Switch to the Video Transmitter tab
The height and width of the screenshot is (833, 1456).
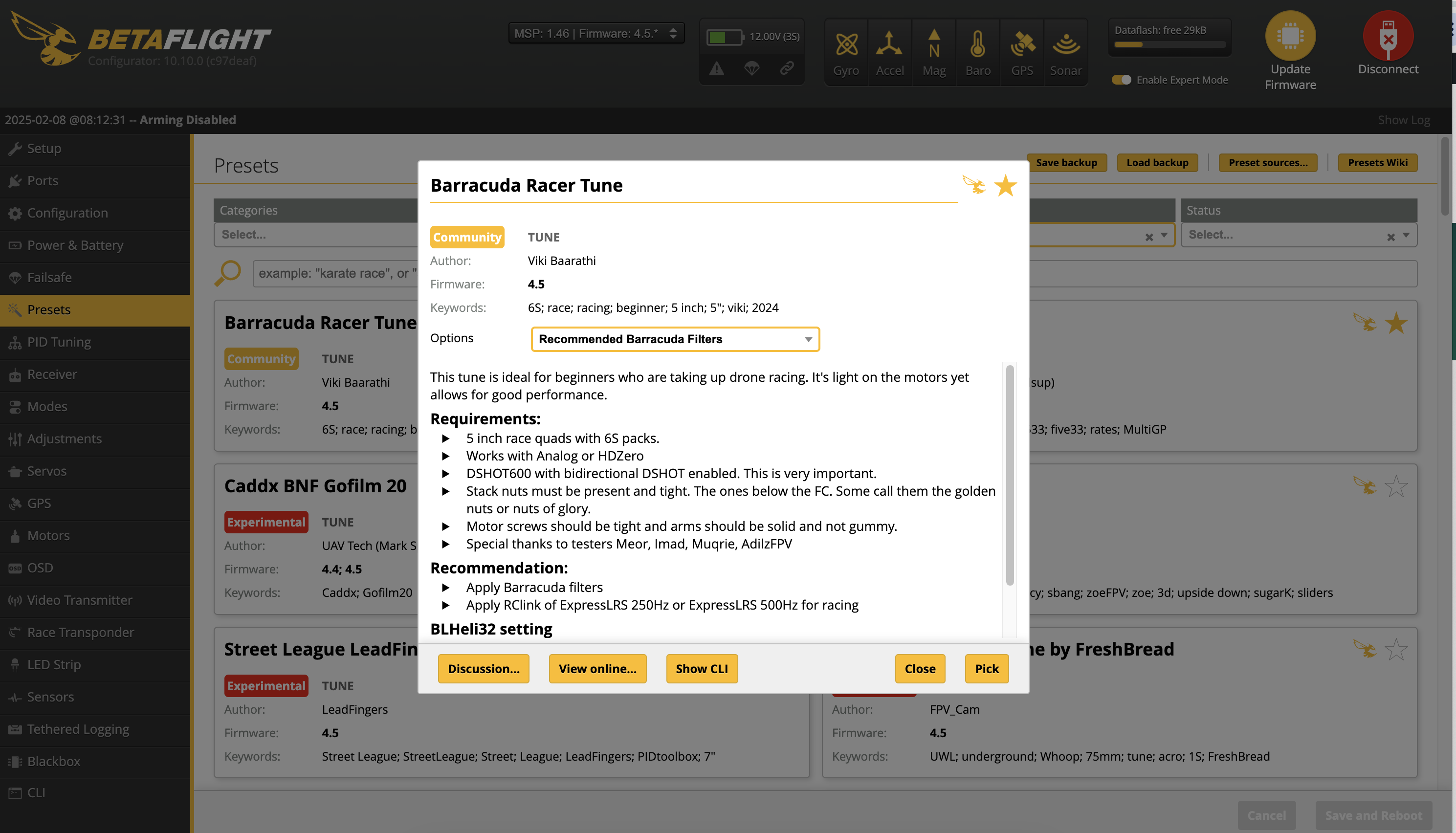point(80,600)
